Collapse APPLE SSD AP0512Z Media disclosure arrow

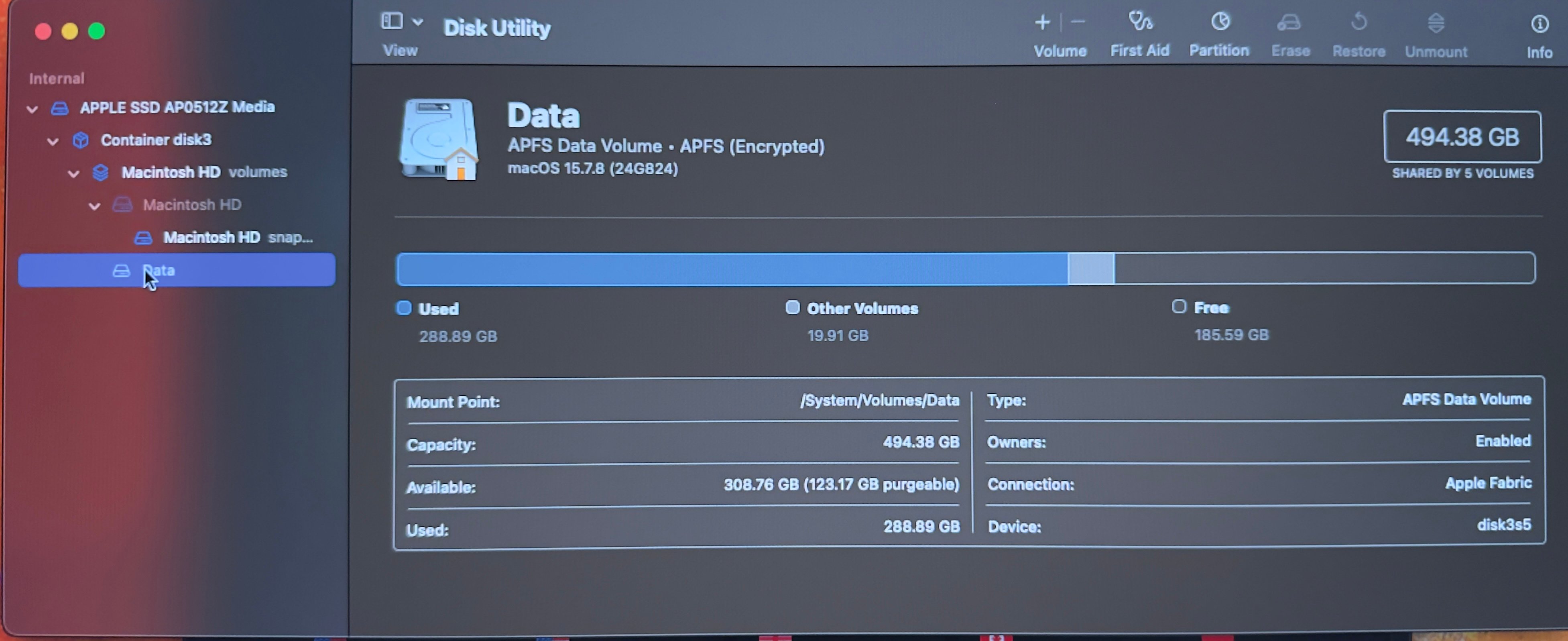tap(32, 109)
